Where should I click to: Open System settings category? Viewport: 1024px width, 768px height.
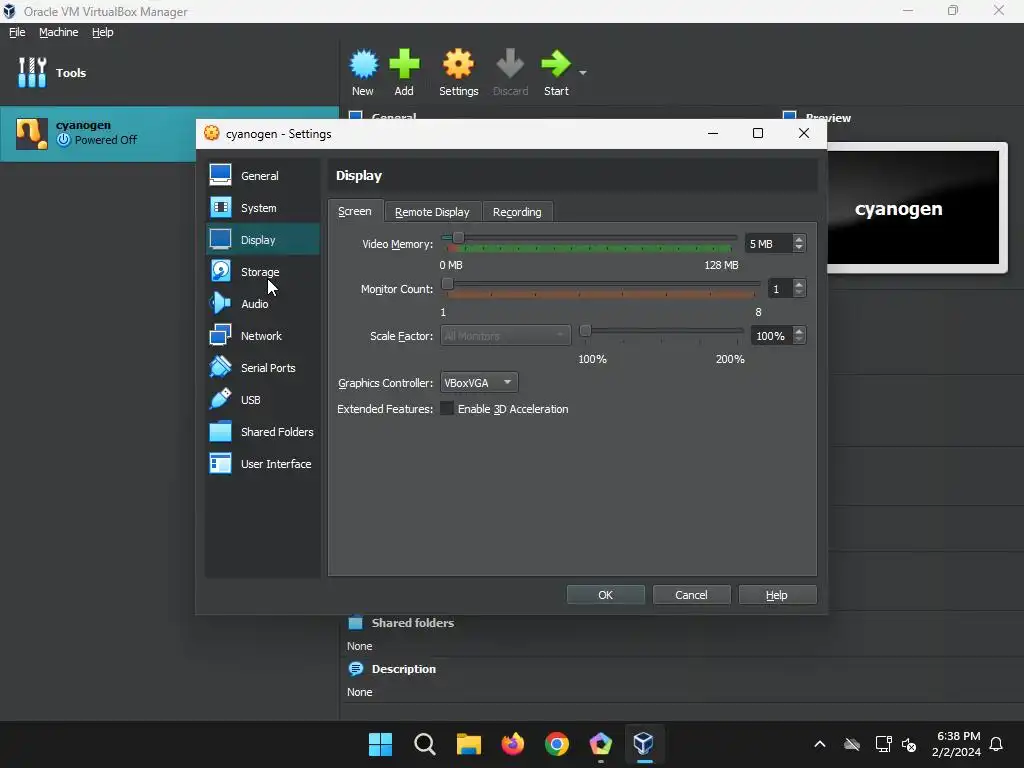[263, 208]
